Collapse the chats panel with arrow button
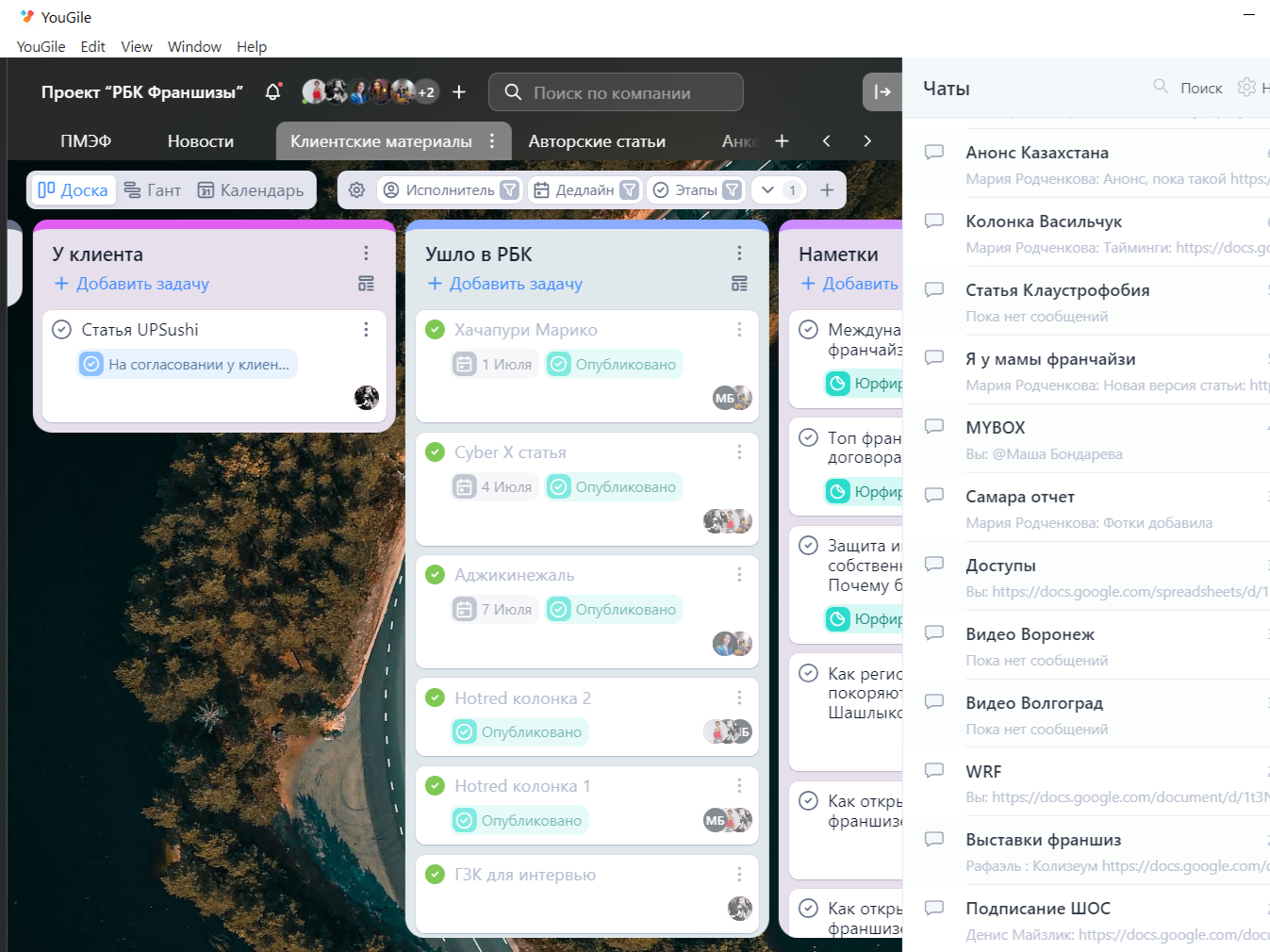The height and width of the screenshot is (952, 1270). [x=882, y=91]
